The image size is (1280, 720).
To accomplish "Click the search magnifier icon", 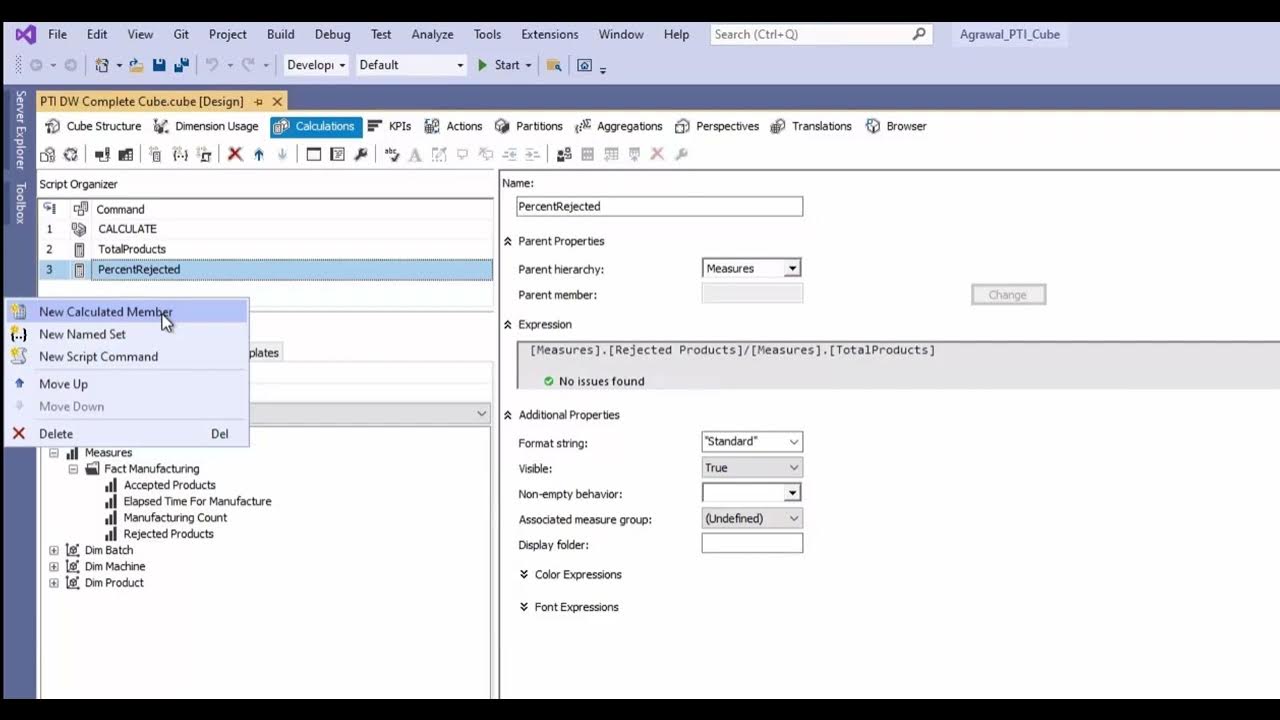I will pos(919,34).
